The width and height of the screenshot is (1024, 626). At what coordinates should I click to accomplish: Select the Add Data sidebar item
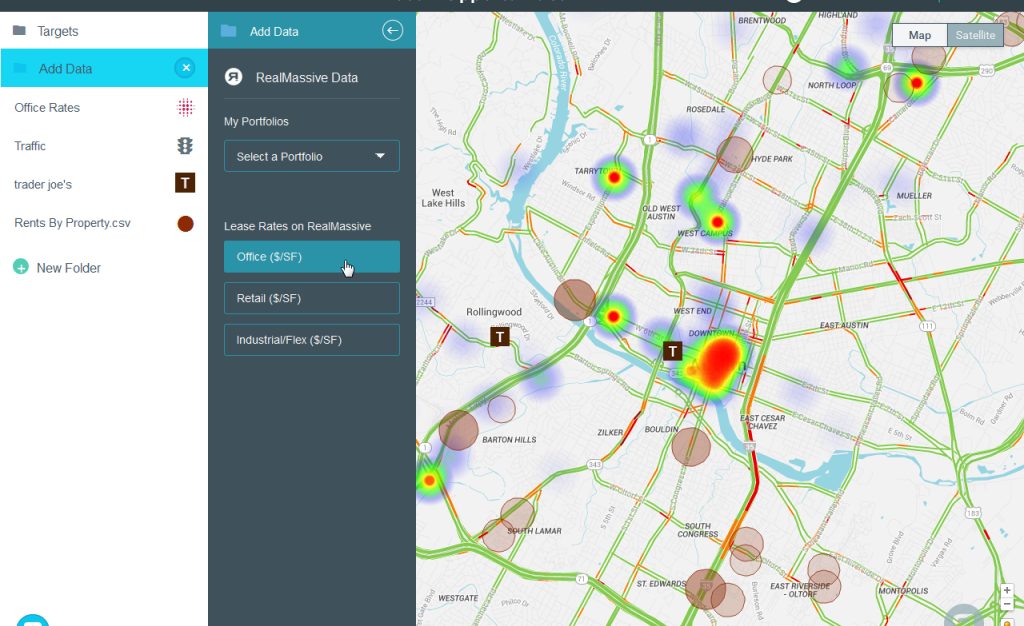66,69
